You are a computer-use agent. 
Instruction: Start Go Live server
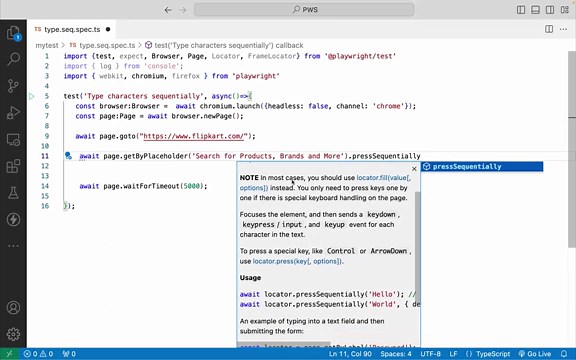tap(535, 354)
